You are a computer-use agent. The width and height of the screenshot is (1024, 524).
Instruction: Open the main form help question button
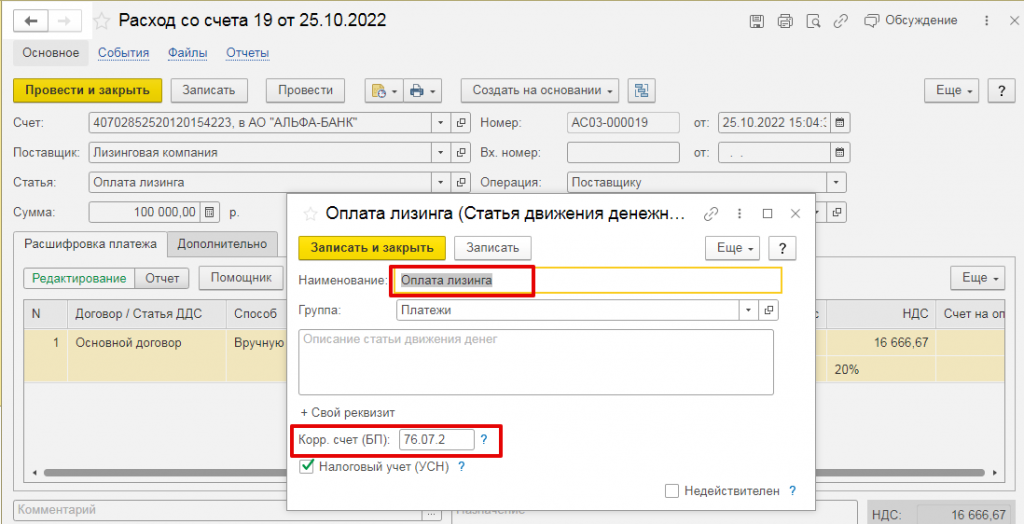1001,91
